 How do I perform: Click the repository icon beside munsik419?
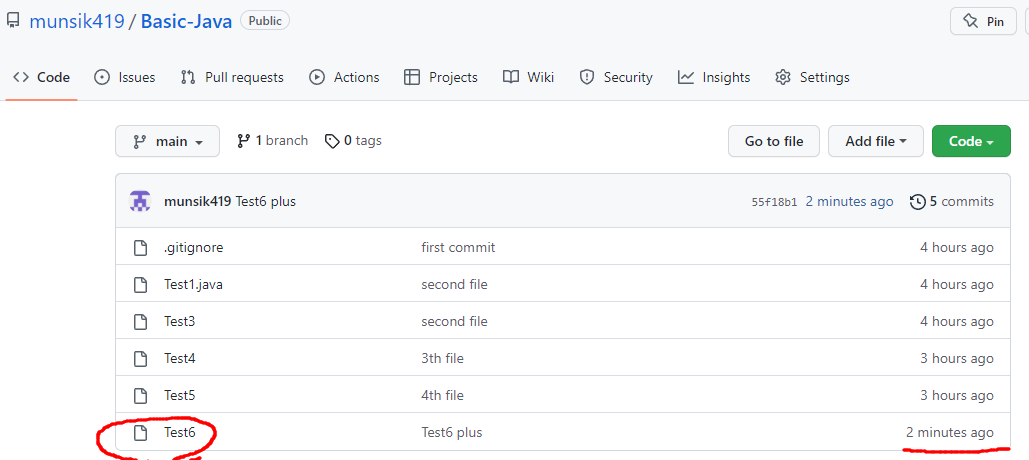[x=13, y=21]
